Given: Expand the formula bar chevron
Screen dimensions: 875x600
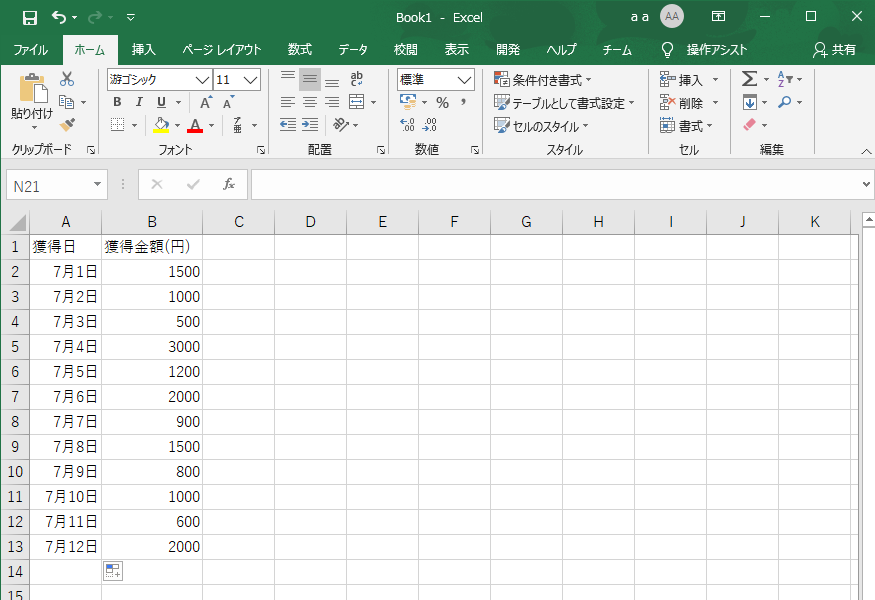Looking at the screenshot, I should click(866, 184).
